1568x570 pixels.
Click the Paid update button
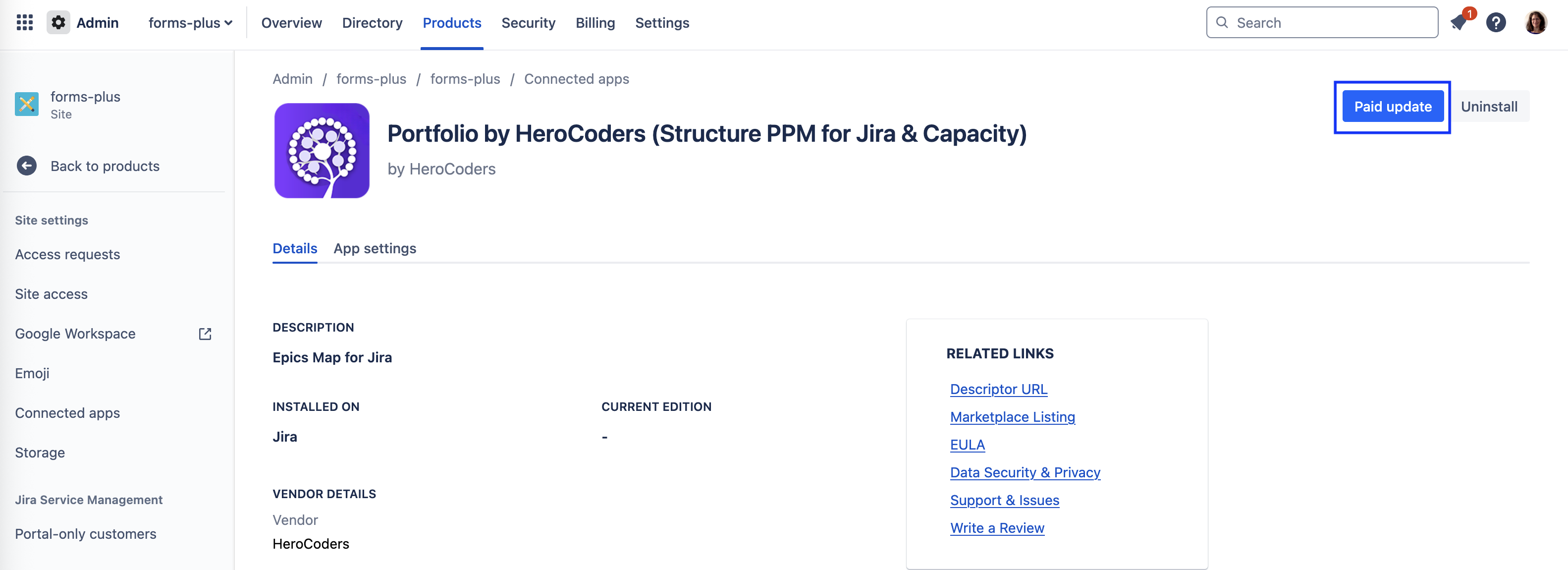[x=1392, y=107]
